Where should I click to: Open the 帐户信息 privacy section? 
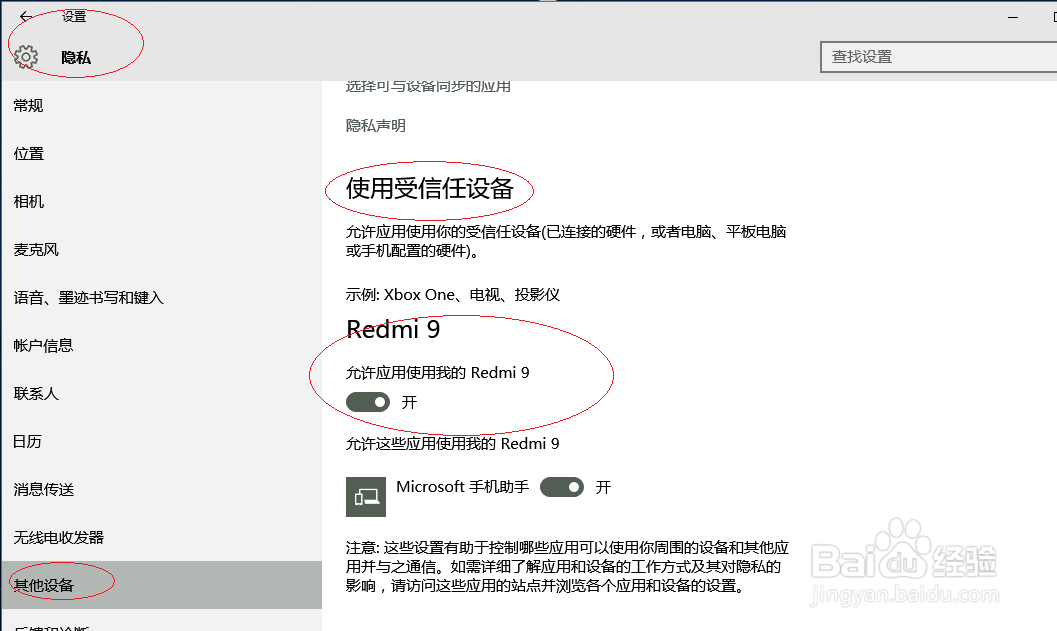coord(162,345)
